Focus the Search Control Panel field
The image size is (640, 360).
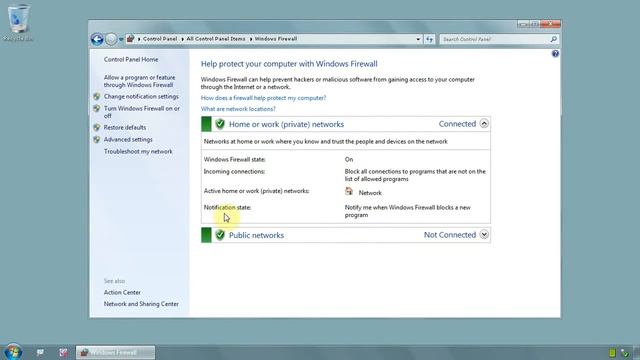pos(495,39)
